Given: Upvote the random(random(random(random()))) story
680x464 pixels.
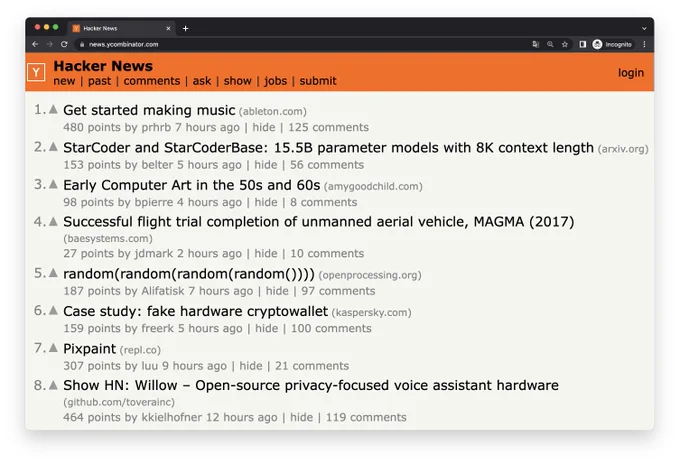Looking at the screenshot, I should coord(53,273).
